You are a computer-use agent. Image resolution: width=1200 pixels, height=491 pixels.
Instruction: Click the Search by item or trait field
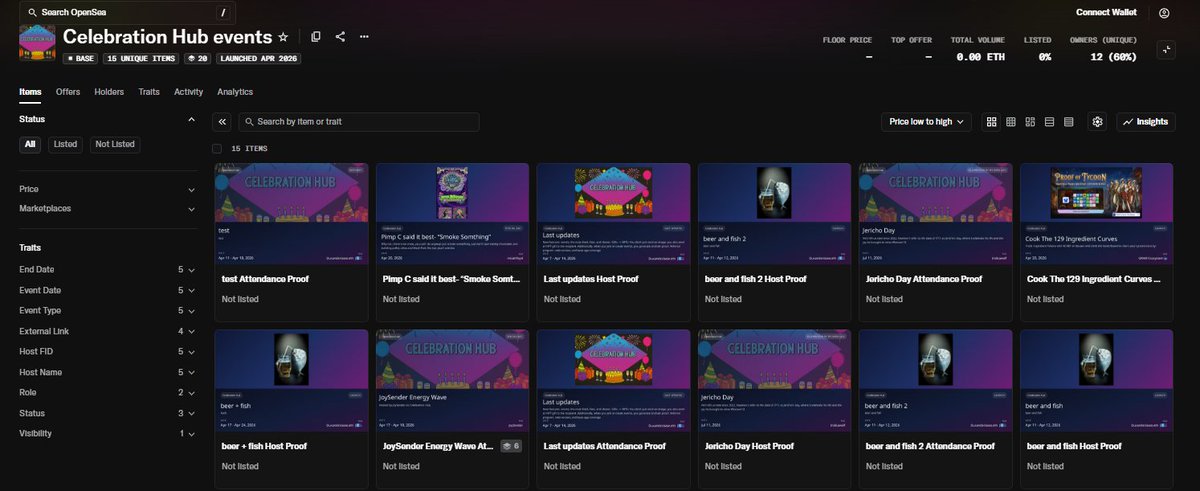point(358,122)
